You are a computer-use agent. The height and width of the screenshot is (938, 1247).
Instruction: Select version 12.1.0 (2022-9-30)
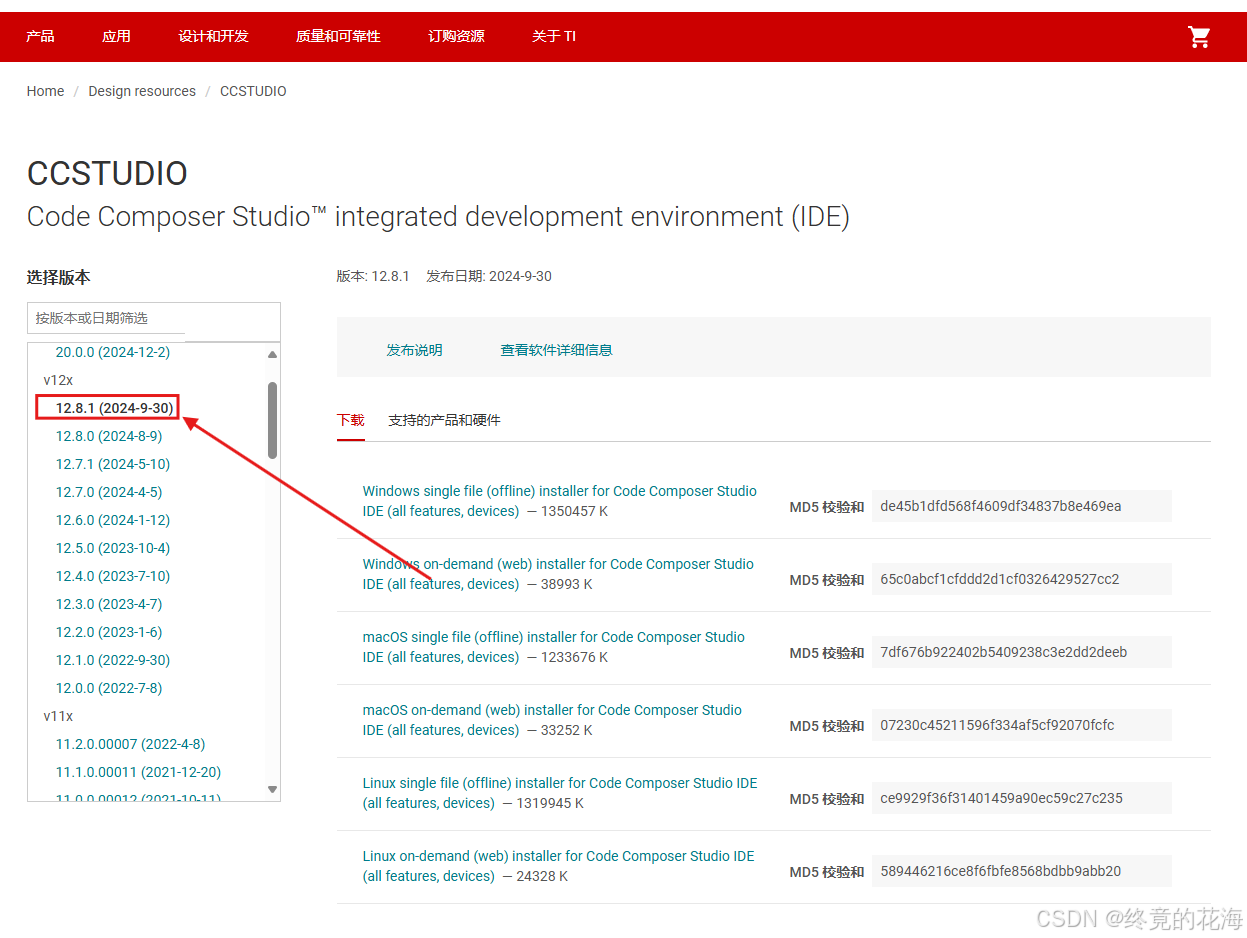coord(113,660)
